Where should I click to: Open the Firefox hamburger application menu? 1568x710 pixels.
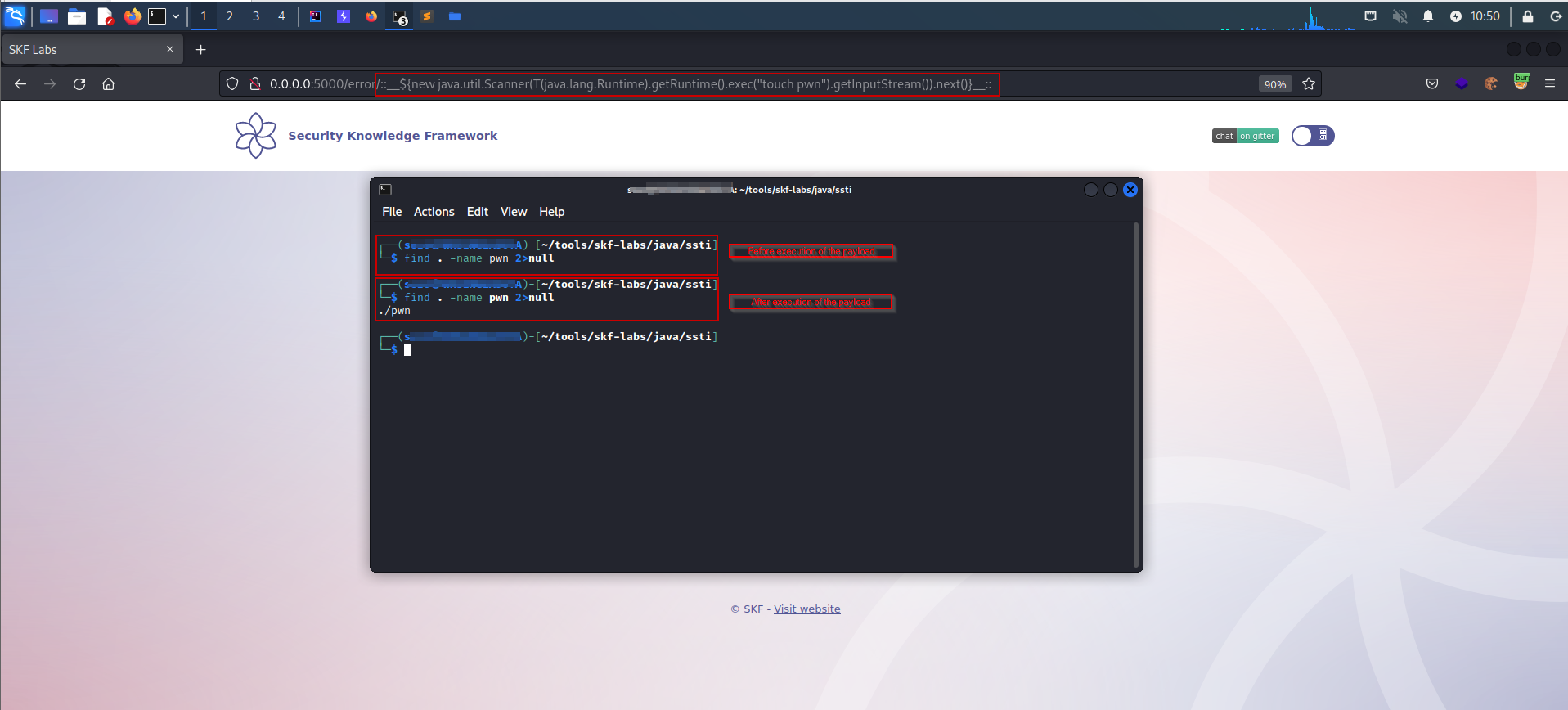coord(1549,84)
